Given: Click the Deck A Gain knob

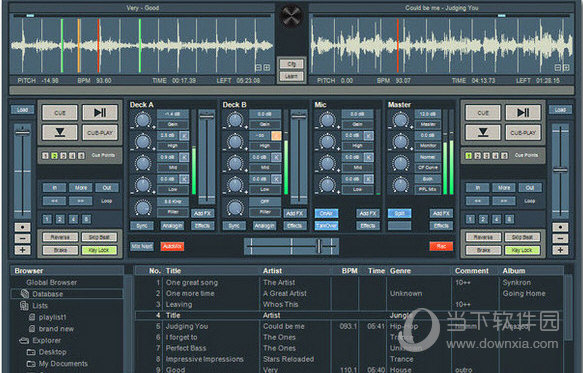Looking at the screenshot, I should pyautogui.click(x=143, y=120).
